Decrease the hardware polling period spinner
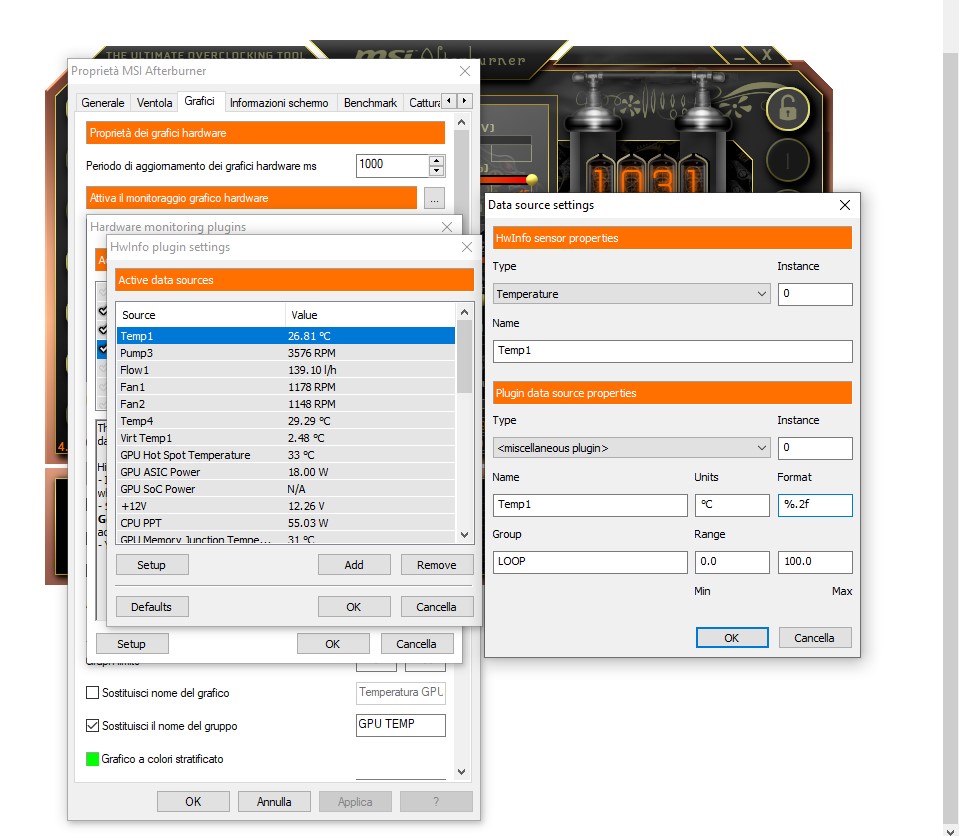Image resolution: width=959 pixels, height=836 pixels. [437, 171]
